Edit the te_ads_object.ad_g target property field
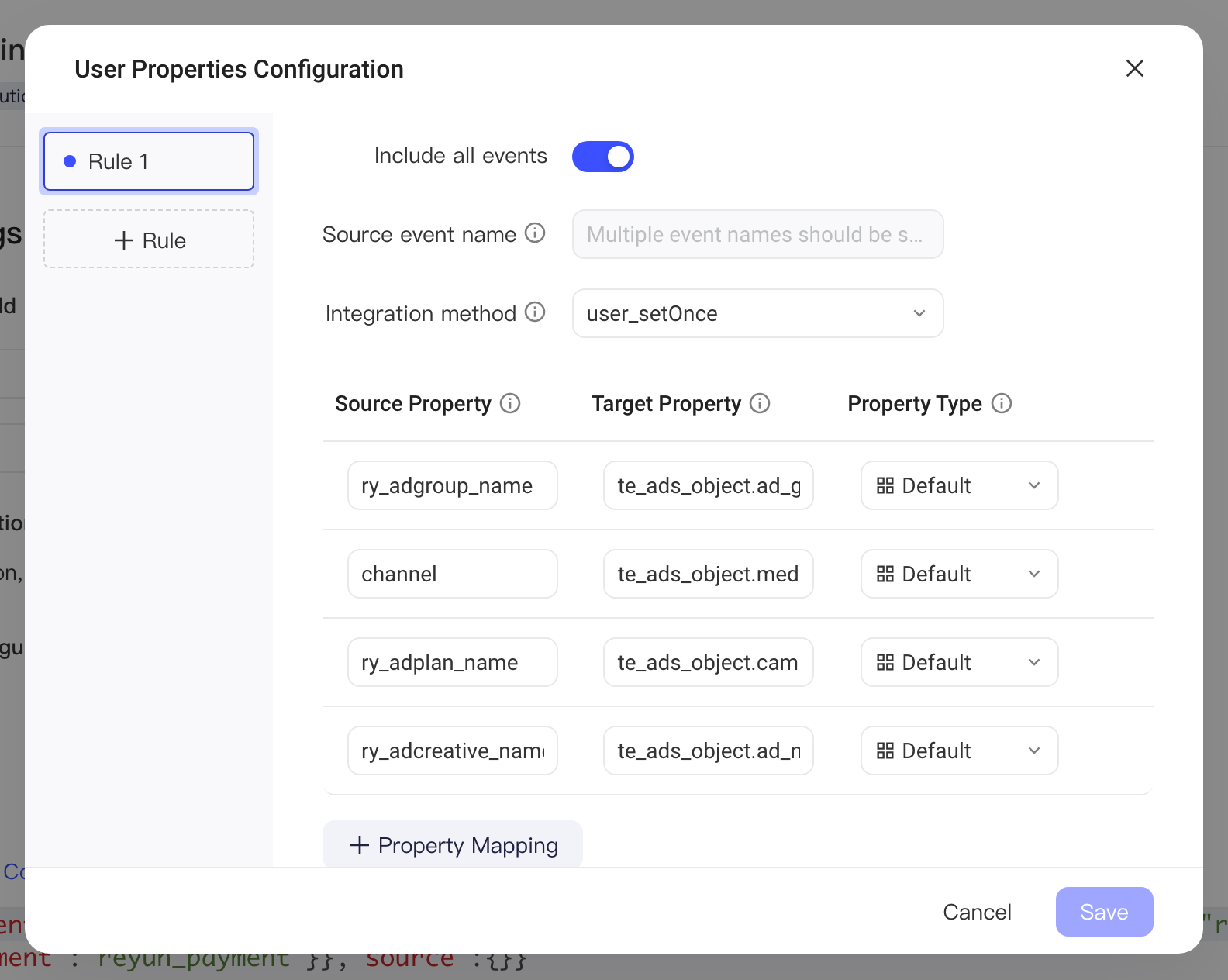This screenshot has width=1228, height=980. (x=709, y=485)
